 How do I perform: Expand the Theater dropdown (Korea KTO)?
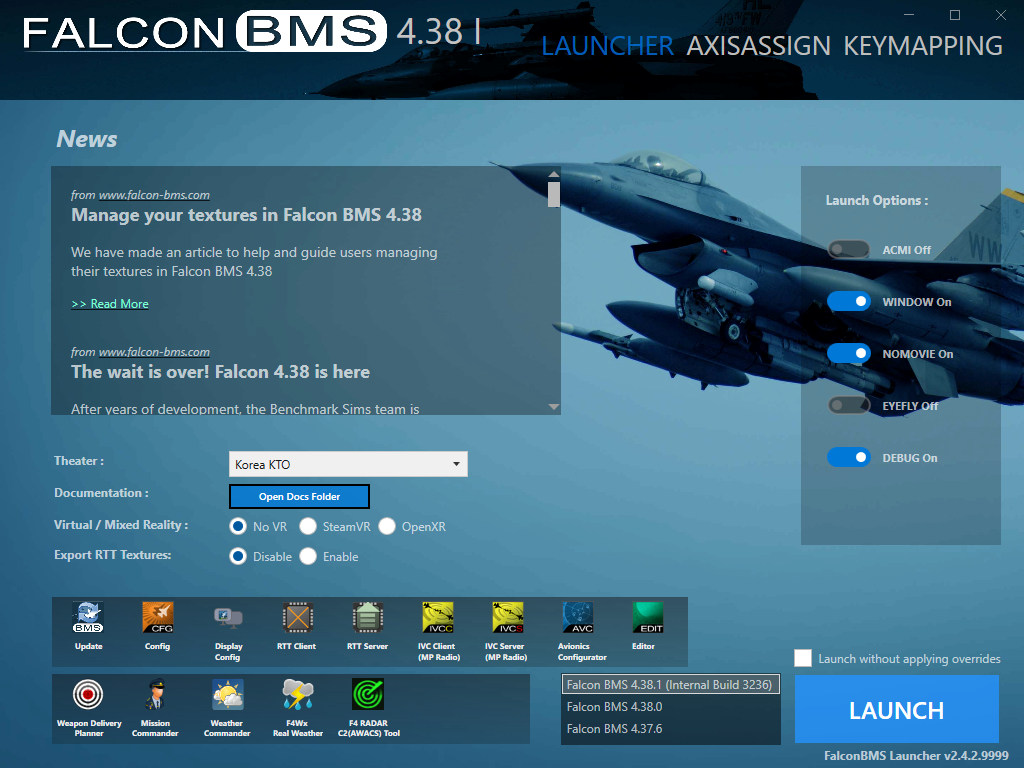pyautogui.click(x=348, y=464)
